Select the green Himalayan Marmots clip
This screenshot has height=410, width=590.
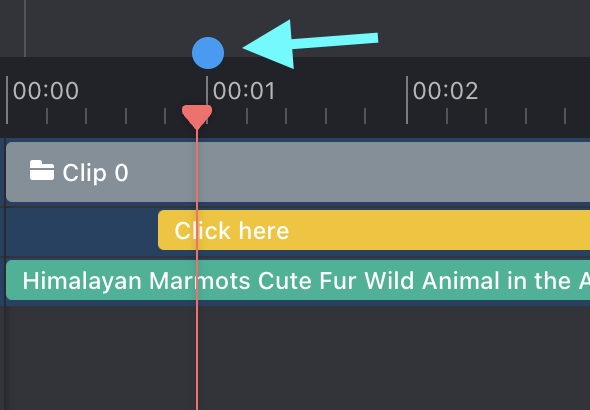(298, 280)
